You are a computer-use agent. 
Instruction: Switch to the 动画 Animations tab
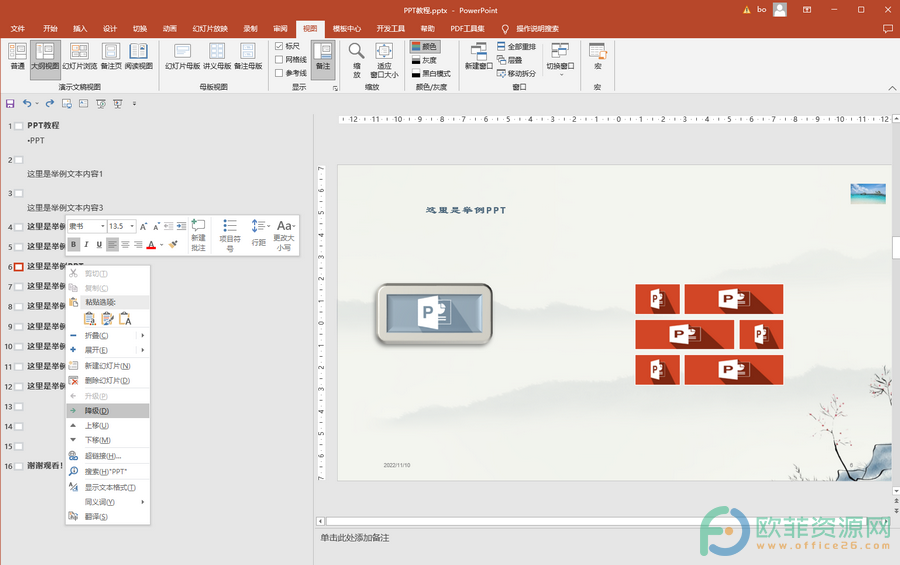169,29
